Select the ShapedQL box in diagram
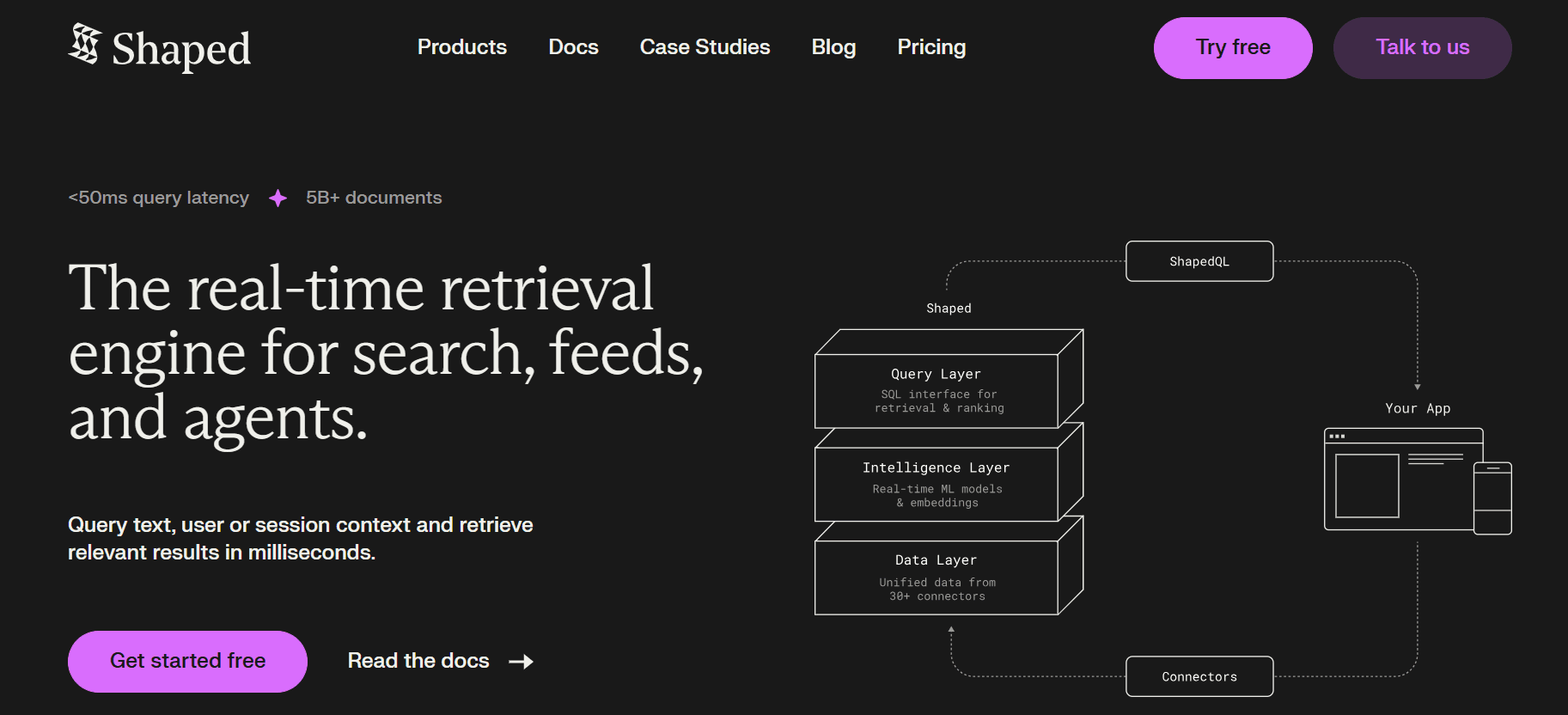This screenshot has height=715, width=1568. click(1199, 261)
